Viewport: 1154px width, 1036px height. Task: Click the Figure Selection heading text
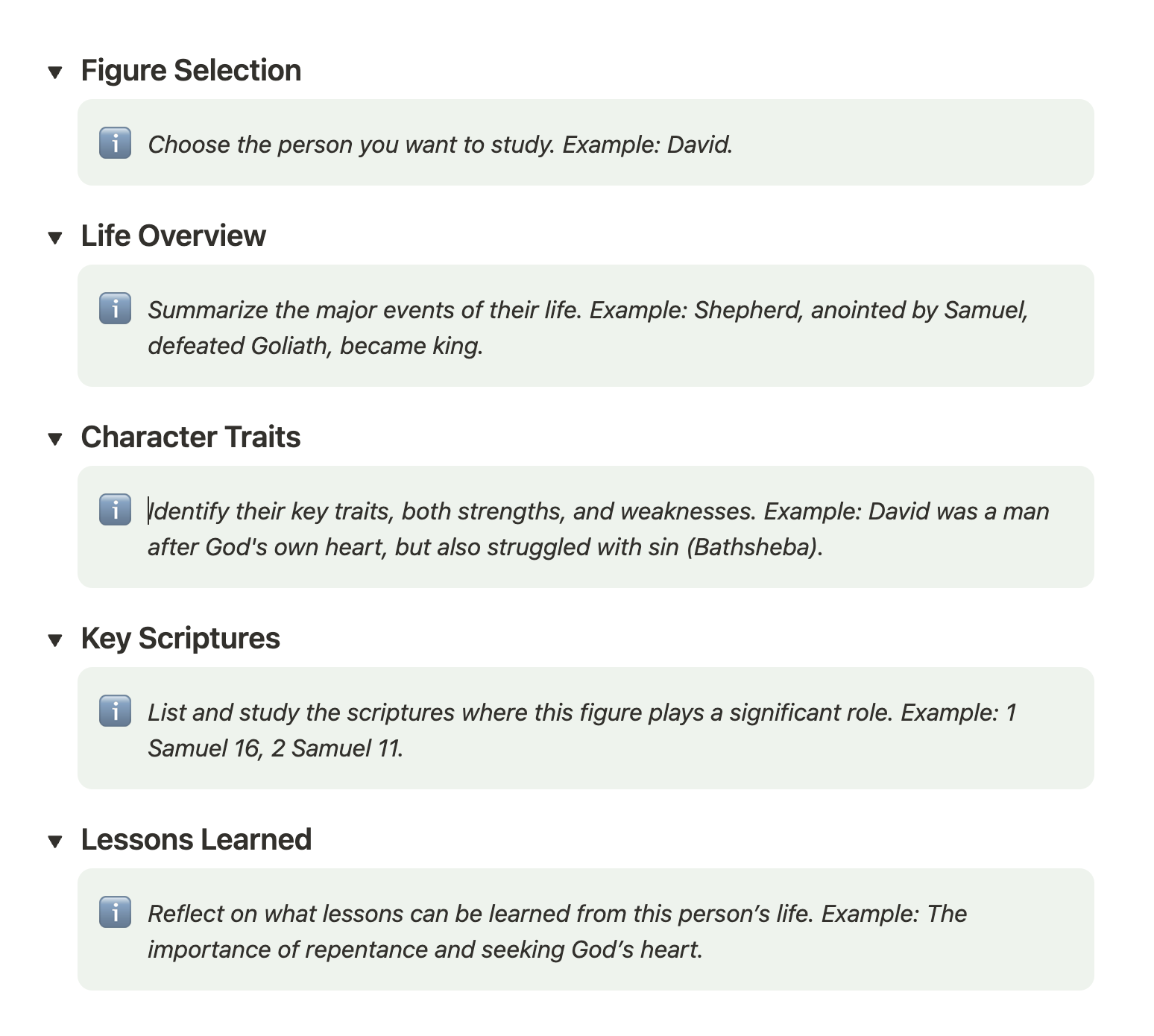pyautogui.click(x=191, y=71)
